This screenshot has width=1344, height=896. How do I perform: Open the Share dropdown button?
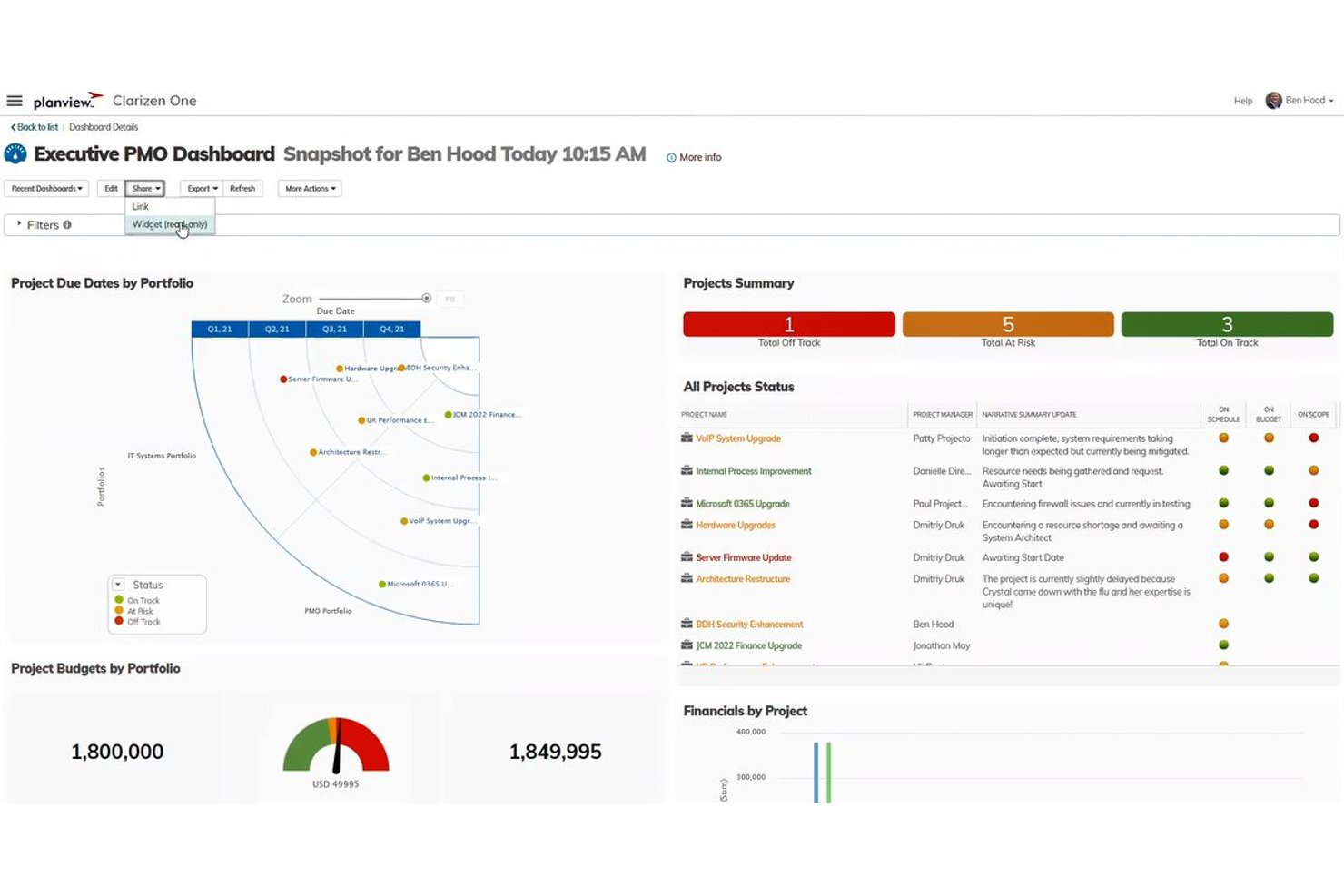tap(145, 189)
